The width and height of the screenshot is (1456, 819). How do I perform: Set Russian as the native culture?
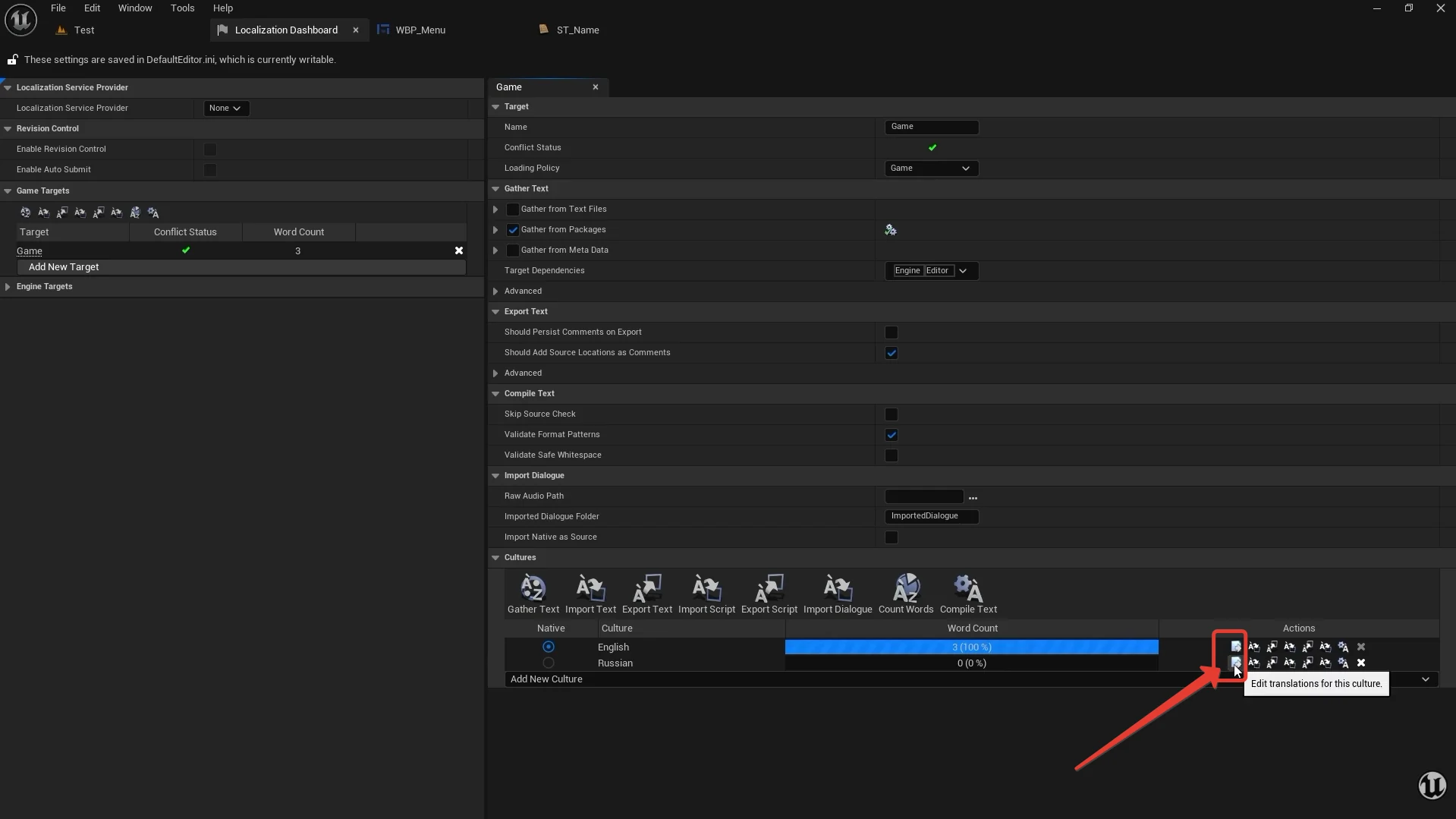point(549,663)
